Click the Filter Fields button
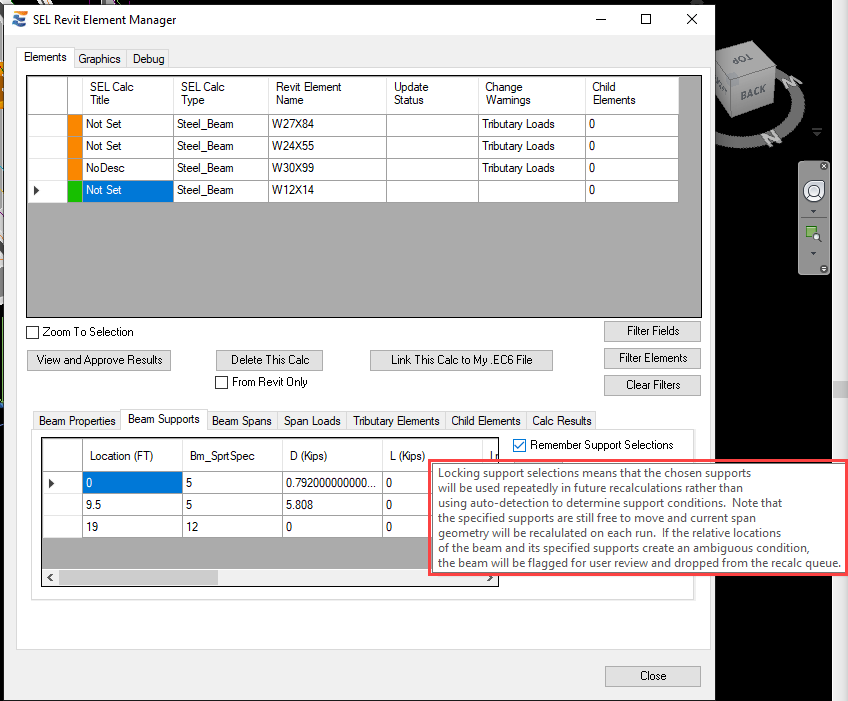 coord(652,331)
